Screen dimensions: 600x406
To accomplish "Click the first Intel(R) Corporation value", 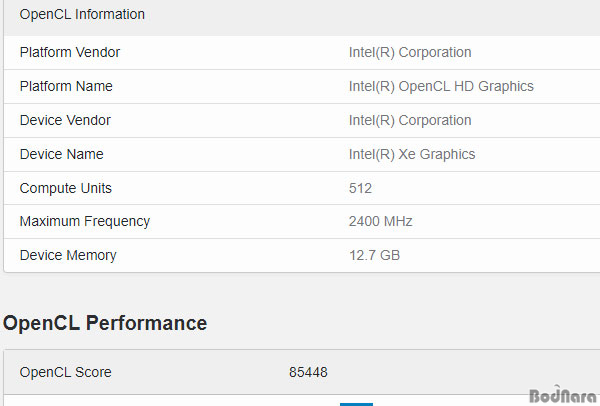I will pos(410,52).
